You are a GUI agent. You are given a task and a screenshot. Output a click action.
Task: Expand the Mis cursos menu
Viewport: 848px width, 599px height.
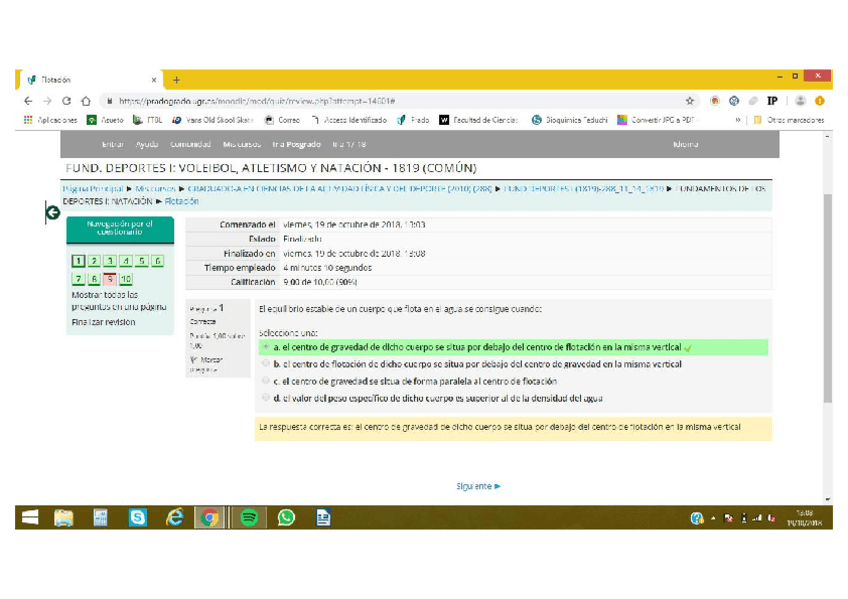(x=241, y=145)
